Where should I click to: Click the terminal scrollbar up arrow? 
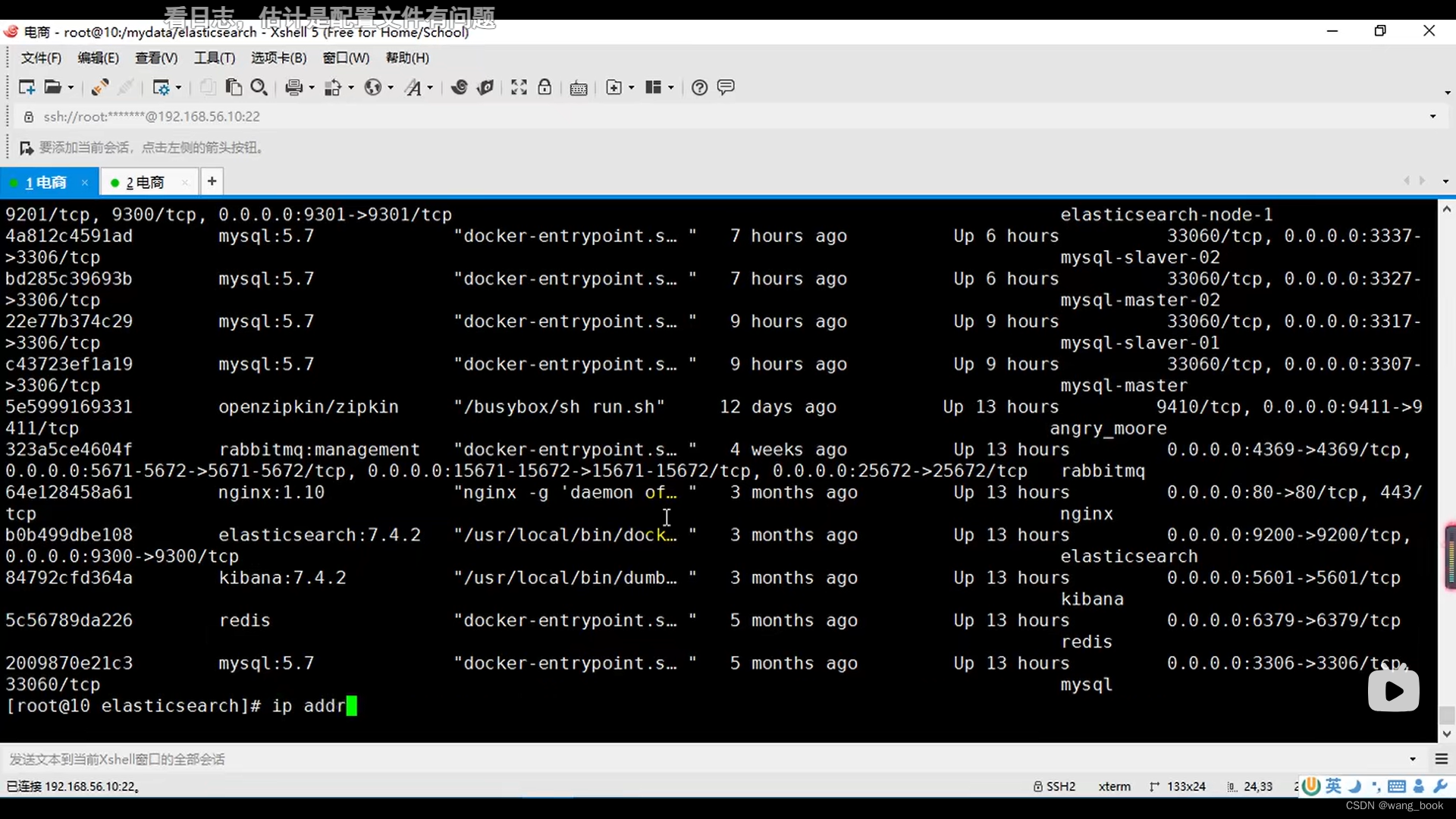coord(1446,209)
